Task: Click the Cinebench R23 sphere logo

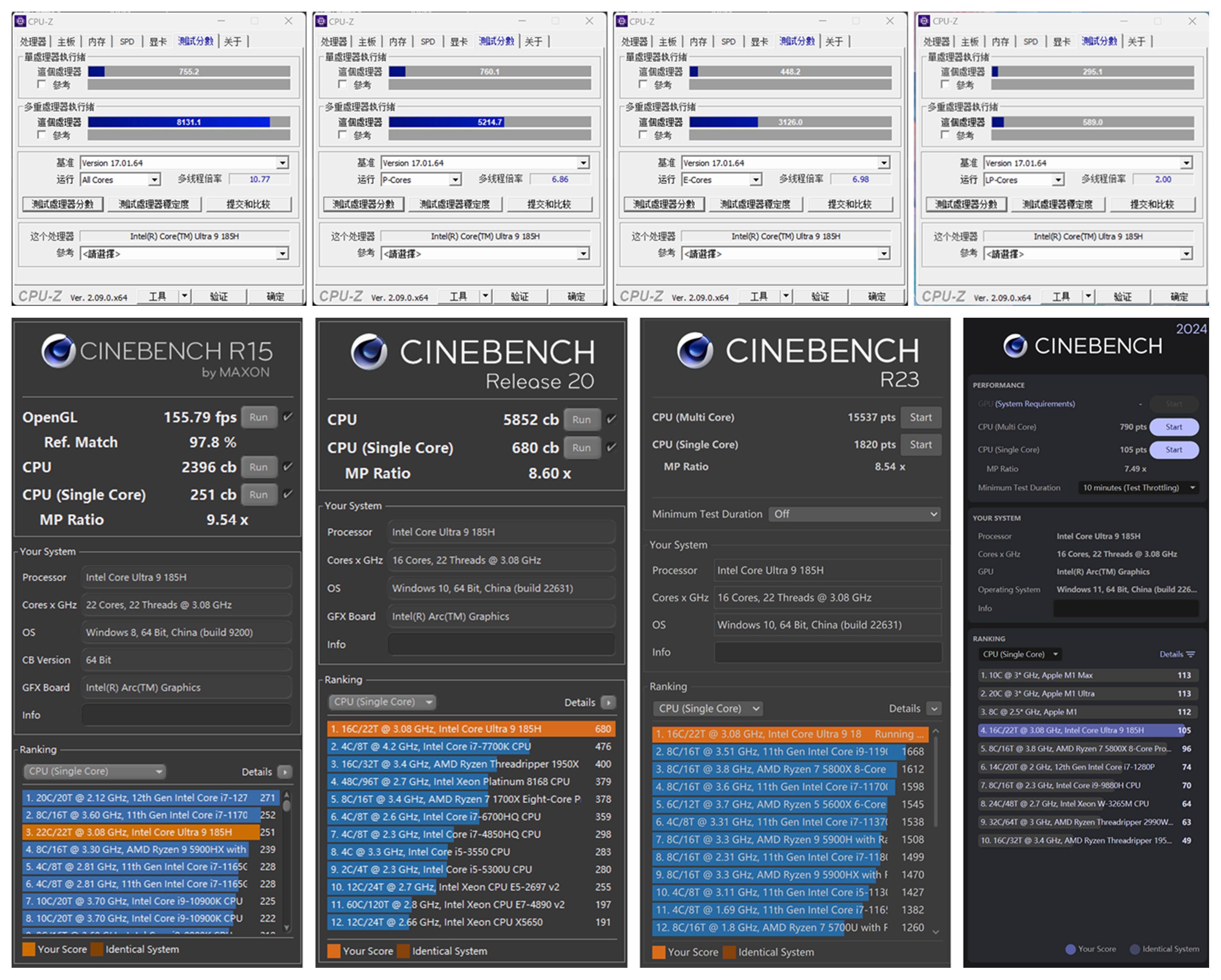Action: click(x=695, y=350)
